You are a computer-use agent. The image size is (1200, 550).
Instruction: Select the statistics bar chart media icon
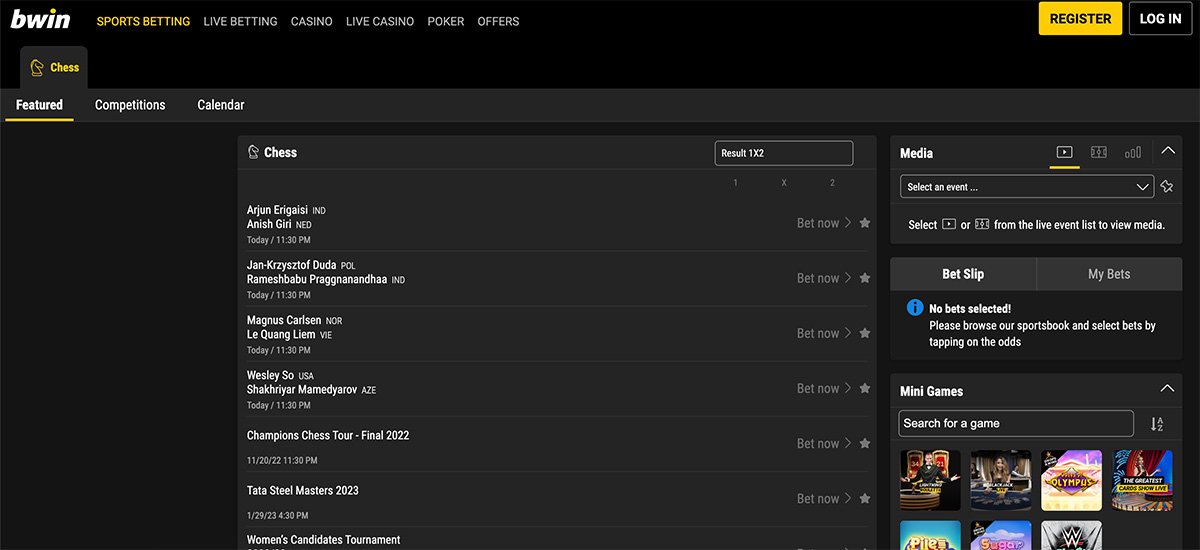1133,153
